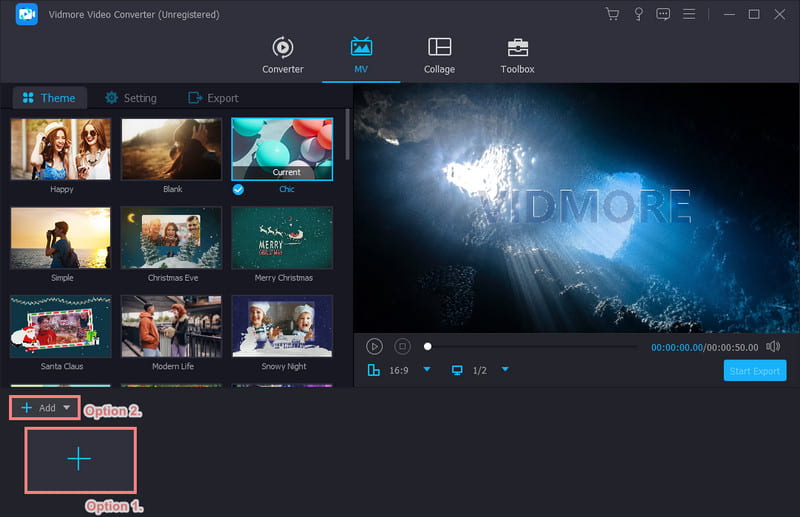Image resolution: width=800 pixels, height=517 pixels.
Task: Click the playback timecode display
Action: (x=705, y=347)
